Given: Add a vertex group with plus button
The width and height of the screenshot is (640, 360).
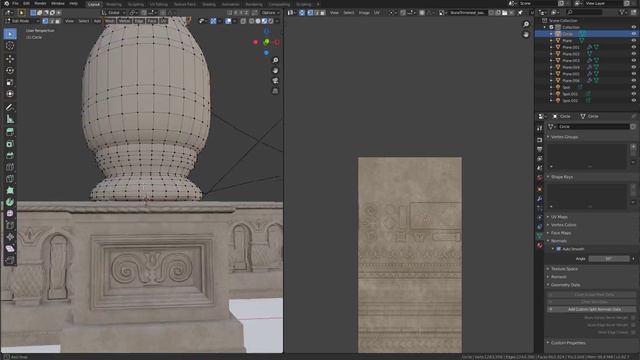Looking at the screenshot, I should coord(633,146).
